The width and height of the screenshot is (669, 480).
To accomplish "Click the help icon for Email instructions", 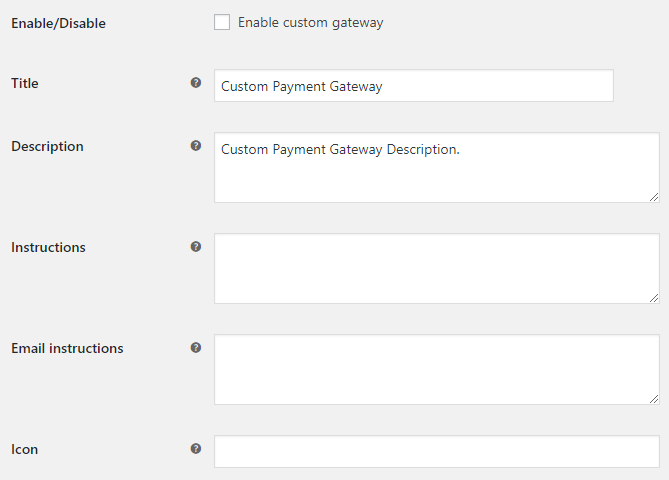I will (196, 348).
